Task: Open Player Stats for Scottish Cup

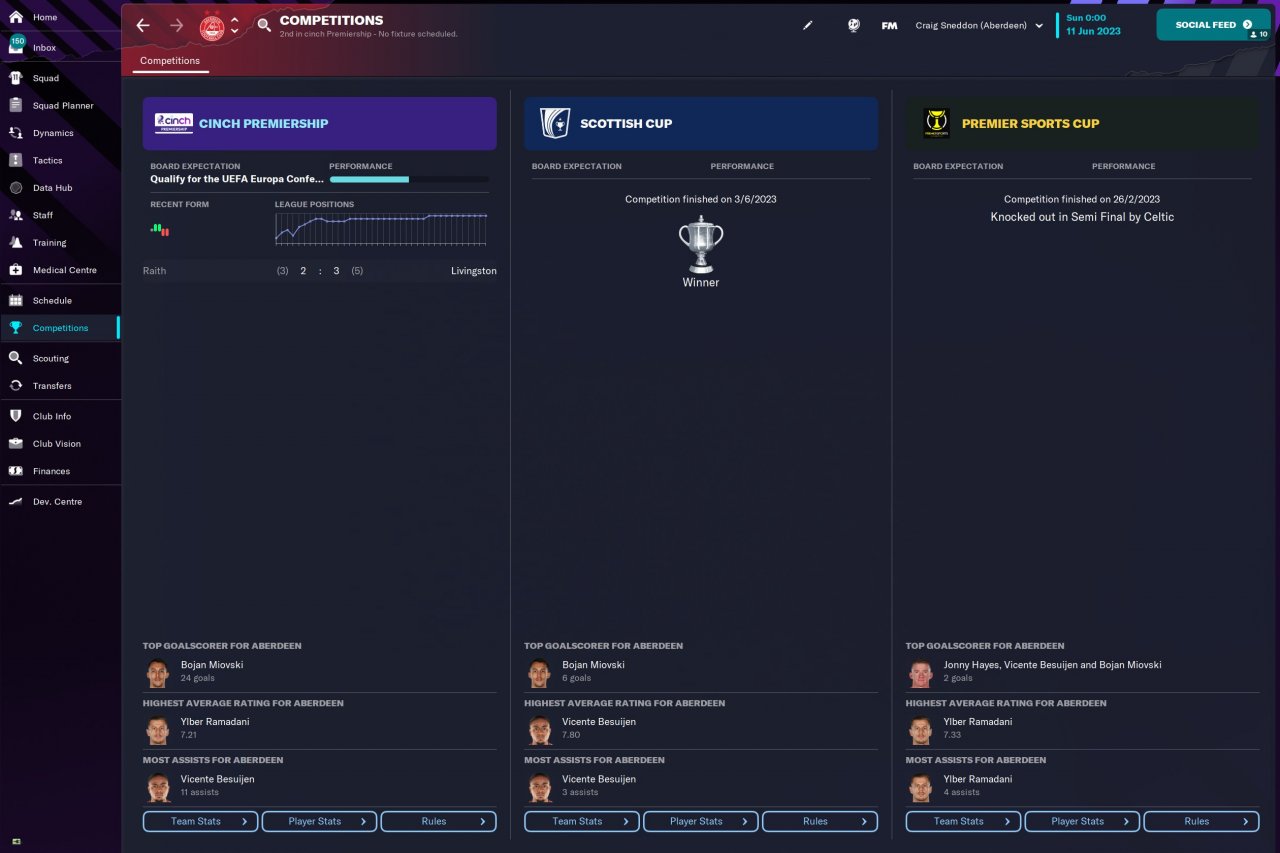Action: (701, 821)
